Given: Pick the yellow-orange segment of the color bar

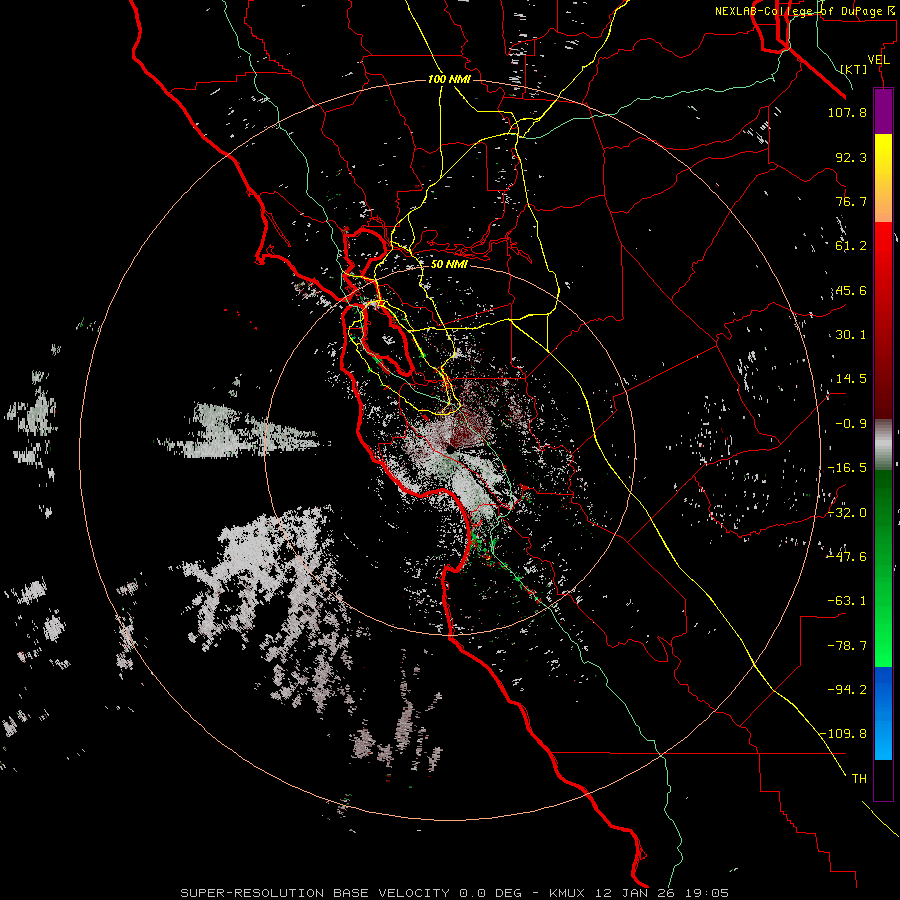Looking at the screenshot, I should [883, 178].
